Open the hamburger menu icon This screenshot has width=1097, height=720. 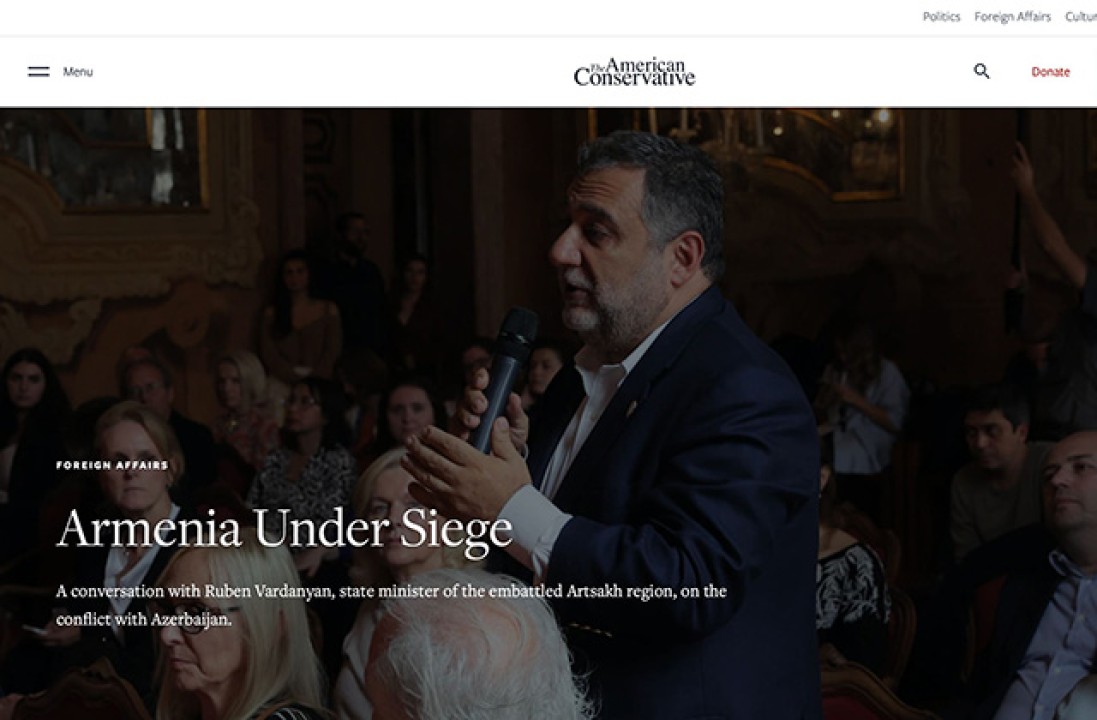pyautogui.click(x=38, y=71)
